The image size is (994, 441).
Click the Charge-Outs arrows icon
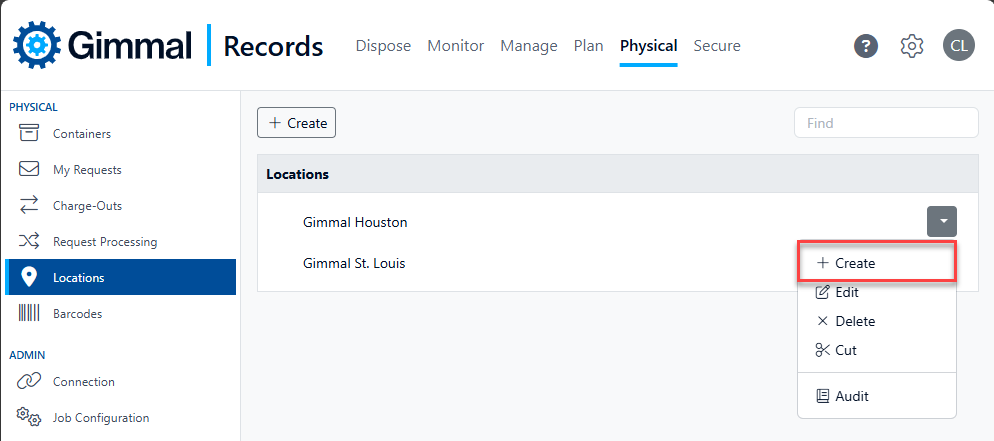tap(29, 205)
